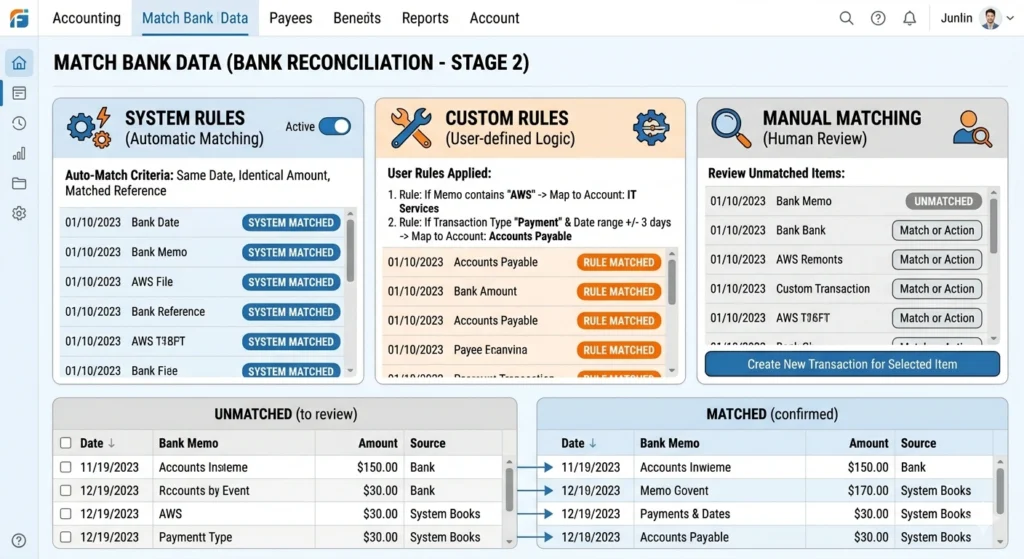Click Match or Action for Custom Transaction
Image resolution: width=1024 pixels, height=559 pixels.
936,289
